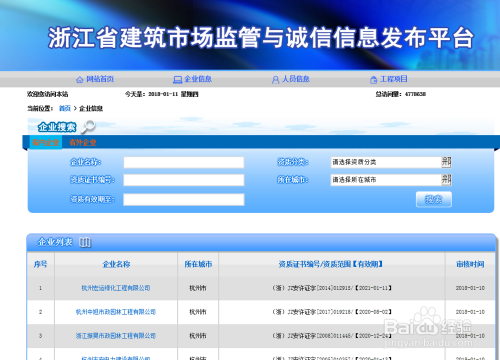The width and height of the screenshot is (500, 360).
Task: Click the 总访问量 visit counter text
Action: (x=401, y=94)
